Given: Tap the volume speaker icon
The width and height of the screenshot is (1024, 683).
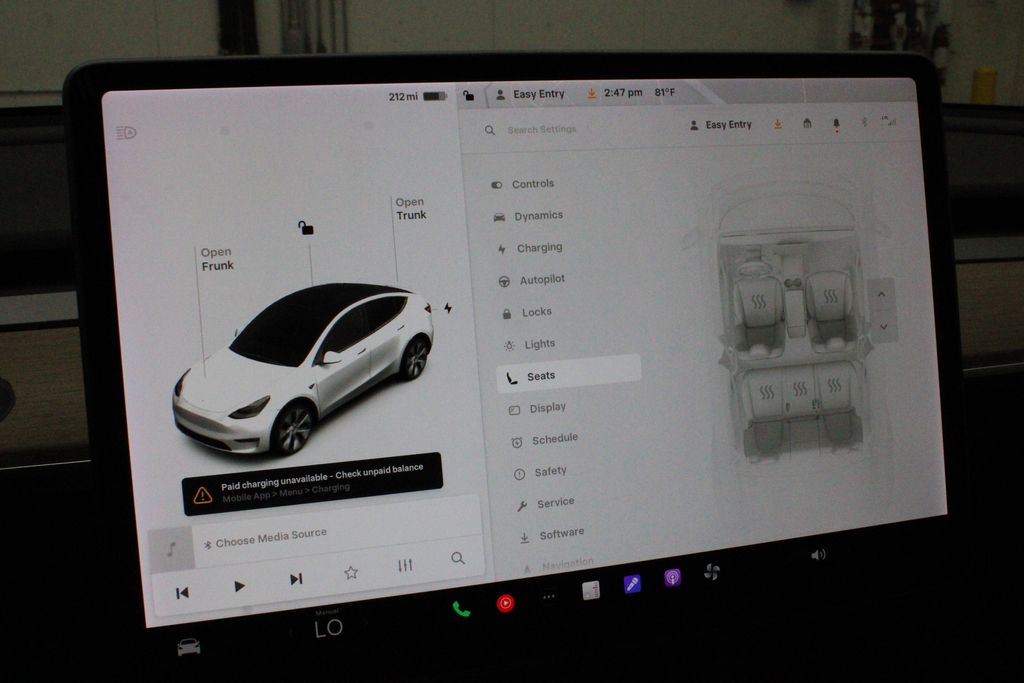Looking at the screenshot, I should click(x=818, y=555).
